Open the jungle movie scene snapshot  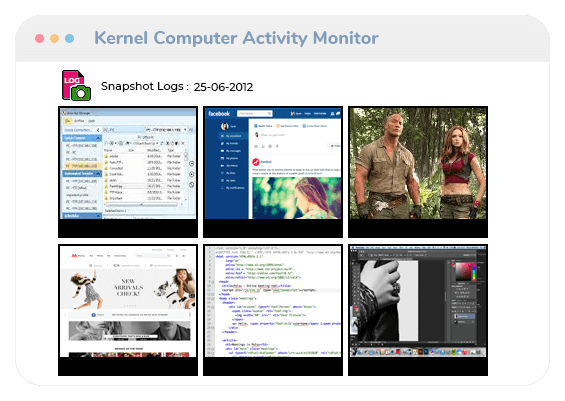click(418, 172)
